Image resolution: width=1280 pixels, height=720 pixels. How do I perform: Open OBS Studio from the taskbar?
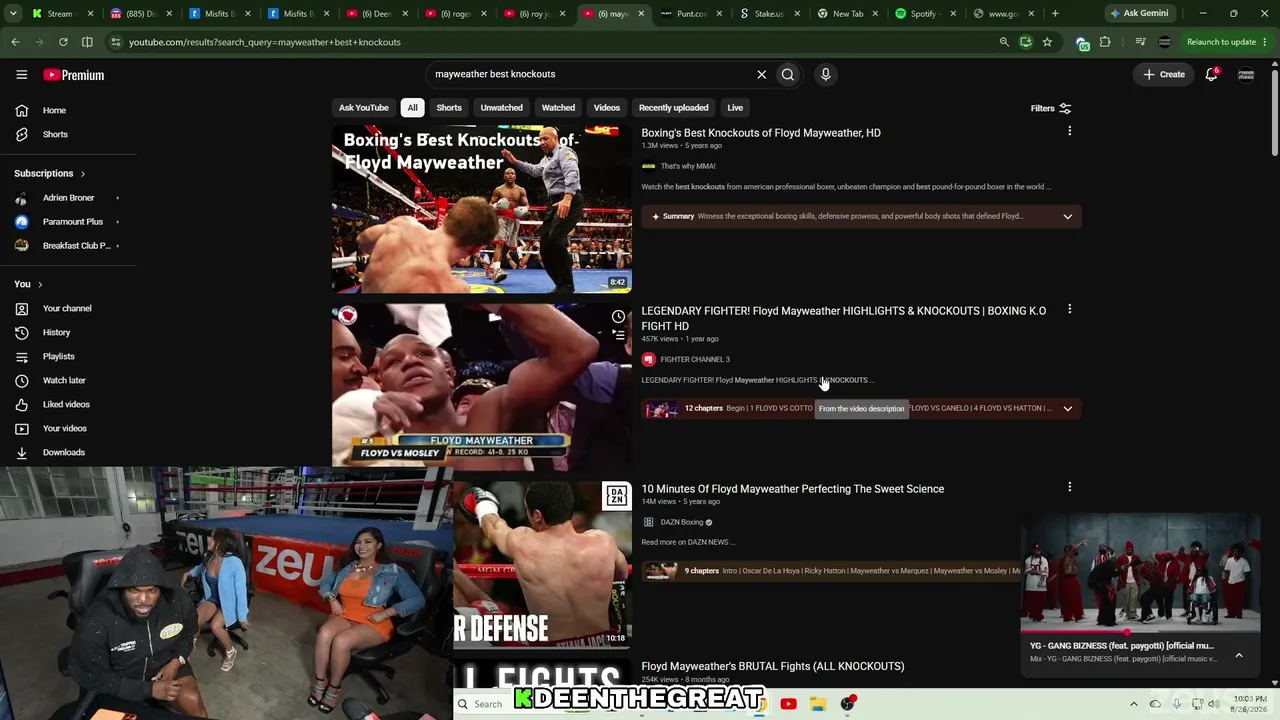[x=847, y=704]
